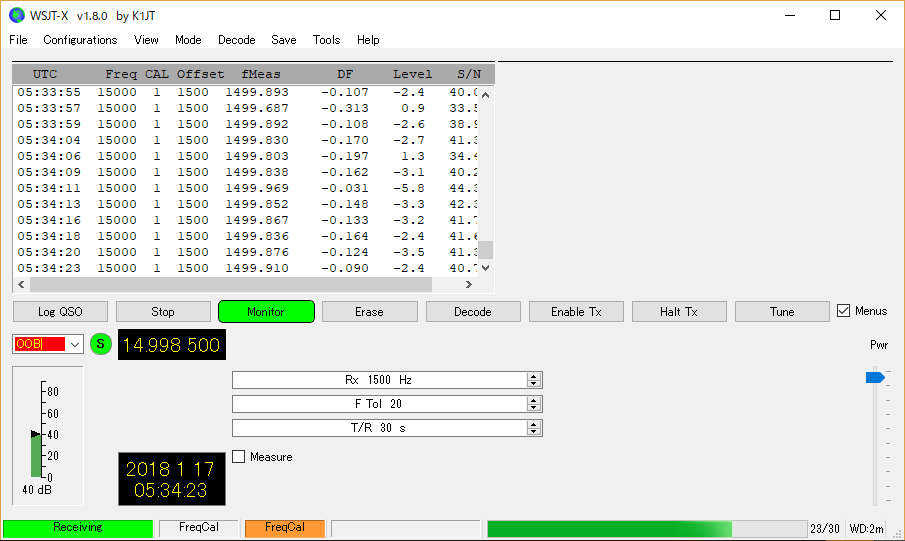Screen dimensions: 905x541
Task: Expand the OOB band dropdown
Action: point(75,345)
